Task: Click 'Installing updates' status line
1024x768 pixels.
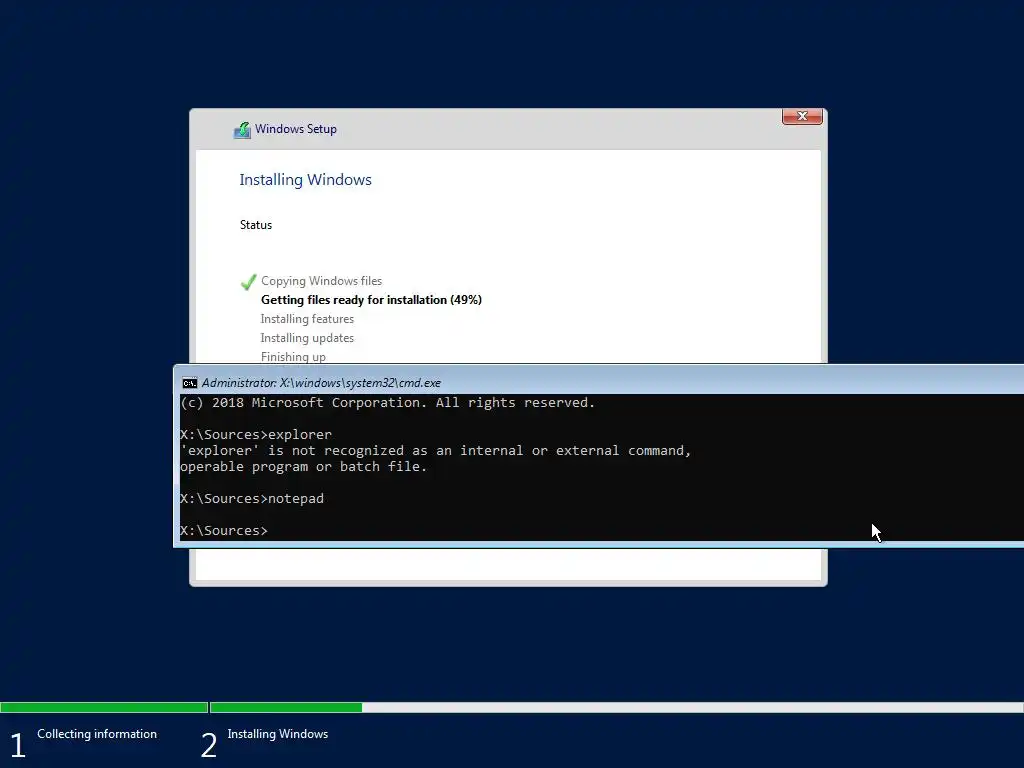Action: pyautogui.click(x=307, y=338)
